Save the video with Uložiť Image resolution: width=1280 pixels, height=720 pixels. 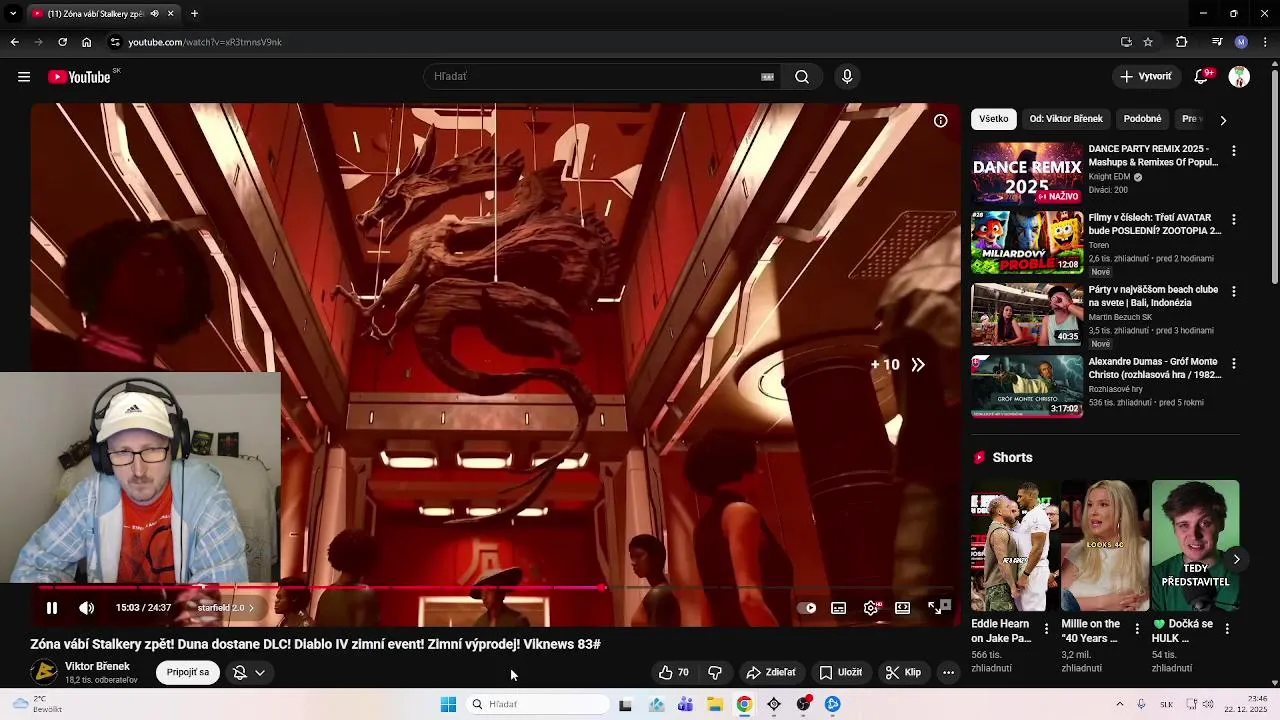pos(840,672)
